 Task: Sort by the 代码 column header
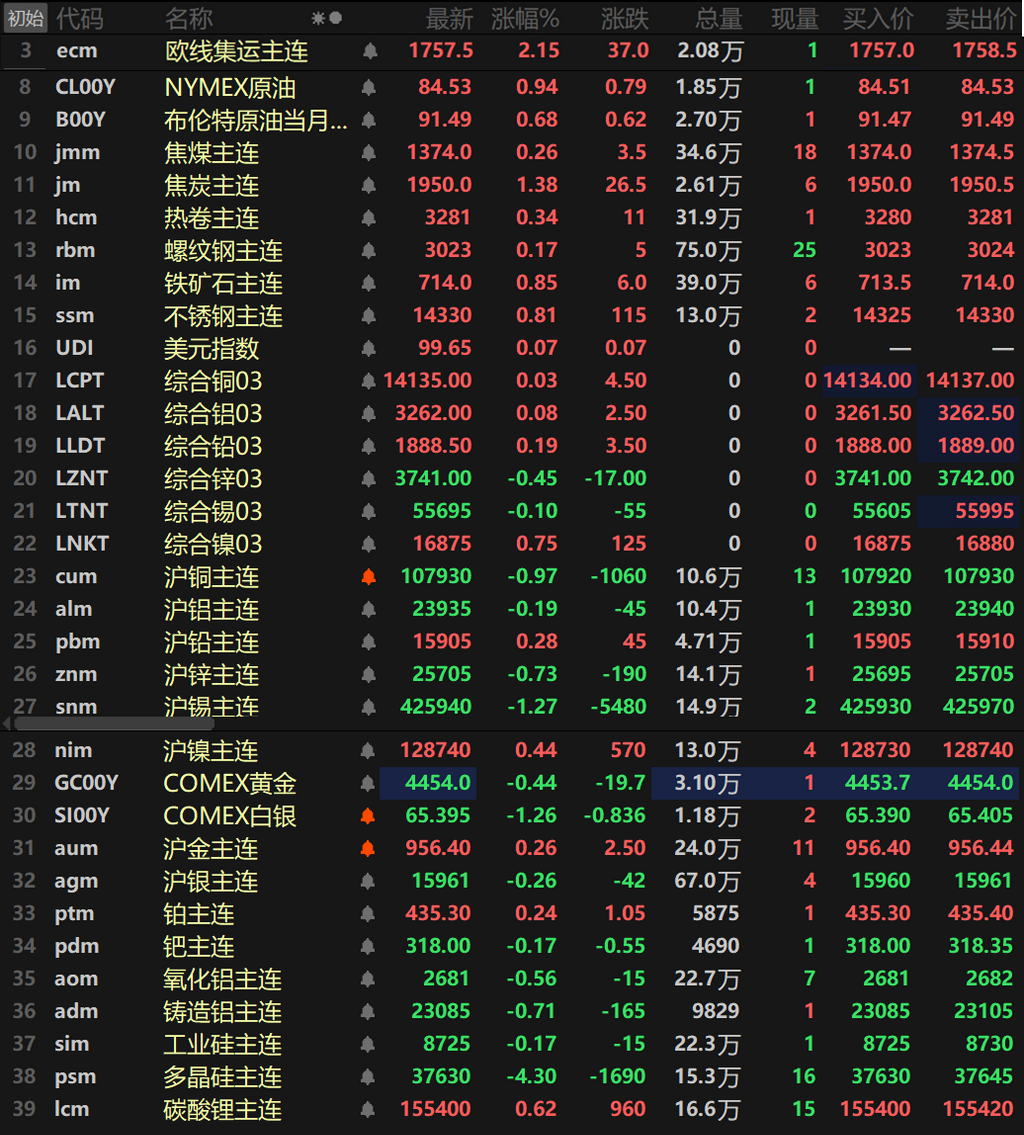(x=80, y=18)
